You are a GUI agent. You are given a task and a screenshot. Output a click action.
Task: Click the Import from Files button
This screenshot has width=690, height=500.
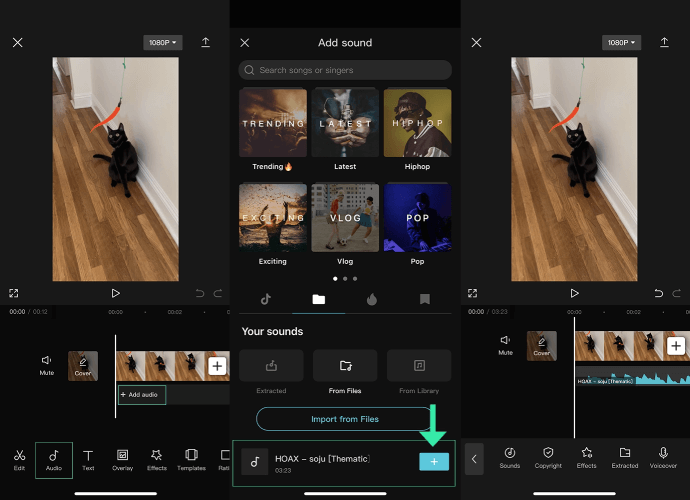click(345, 419)
